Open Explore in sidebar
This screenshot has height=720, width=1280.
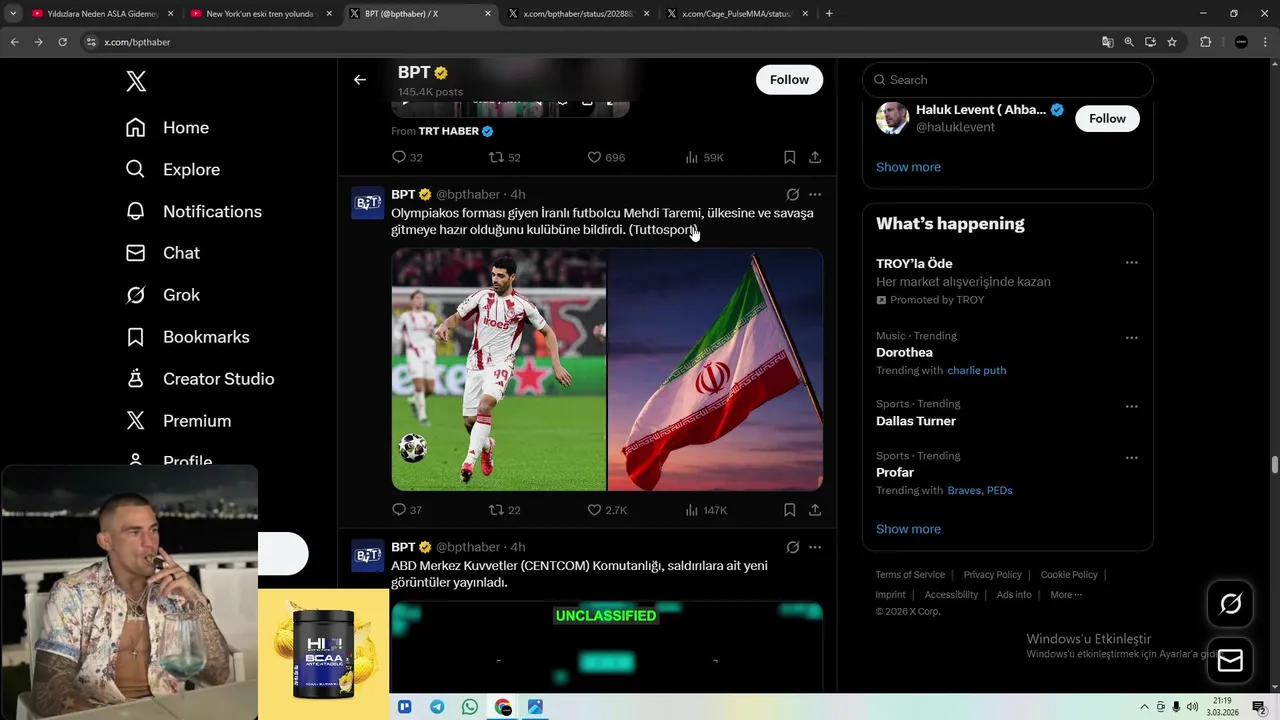172,170
